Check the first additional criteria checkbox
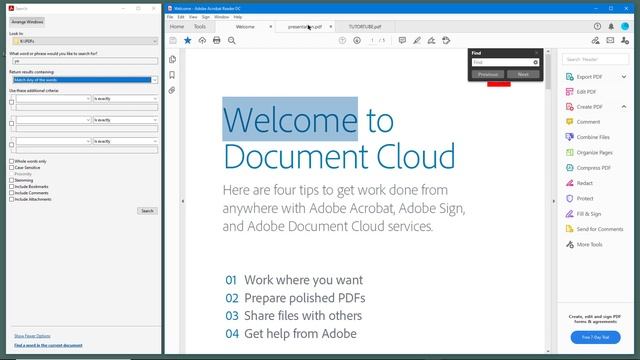Image resolution: width=640 pixels, height=360 pixels. [x=11, y=102]
